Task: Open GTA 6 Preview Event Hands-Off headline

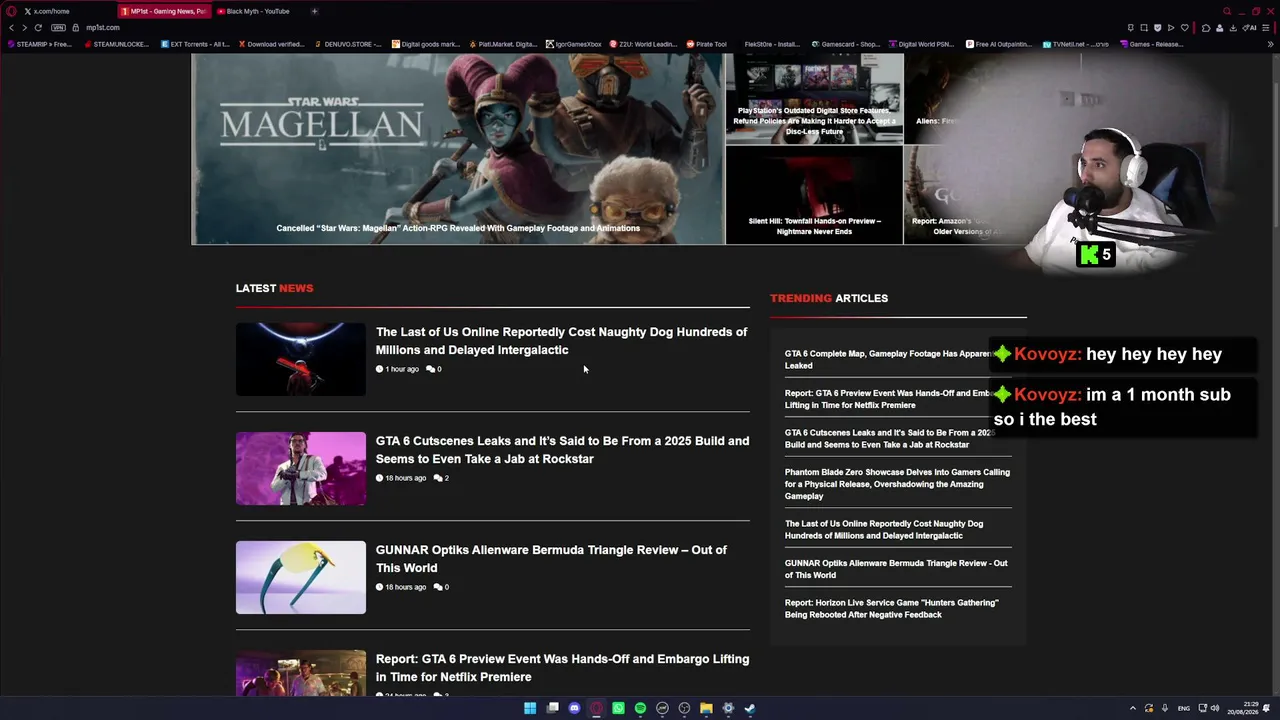Action: click(562, 668)
